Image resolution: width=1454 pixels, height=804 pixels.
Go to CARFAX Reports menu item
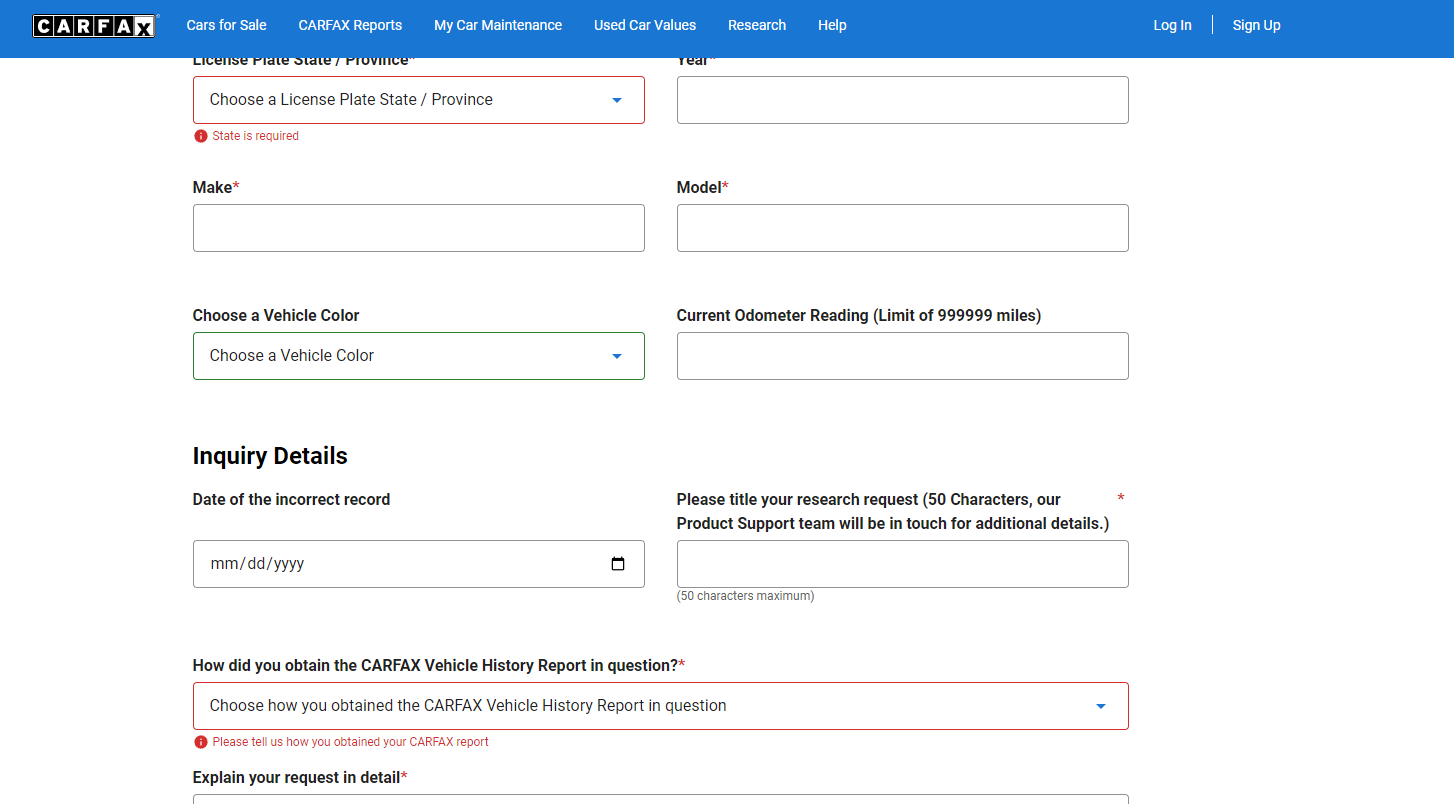[350, 25]
